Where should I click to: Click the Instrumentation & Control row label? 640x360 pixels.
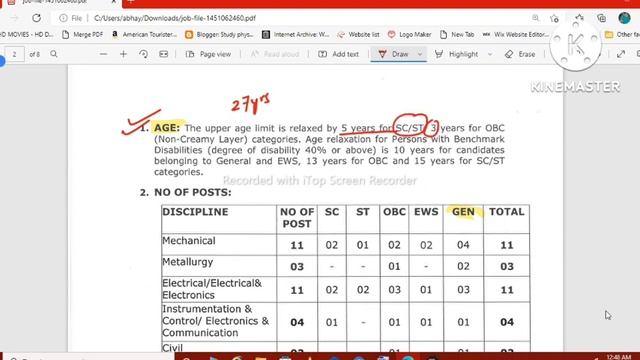tap(216, 321)
